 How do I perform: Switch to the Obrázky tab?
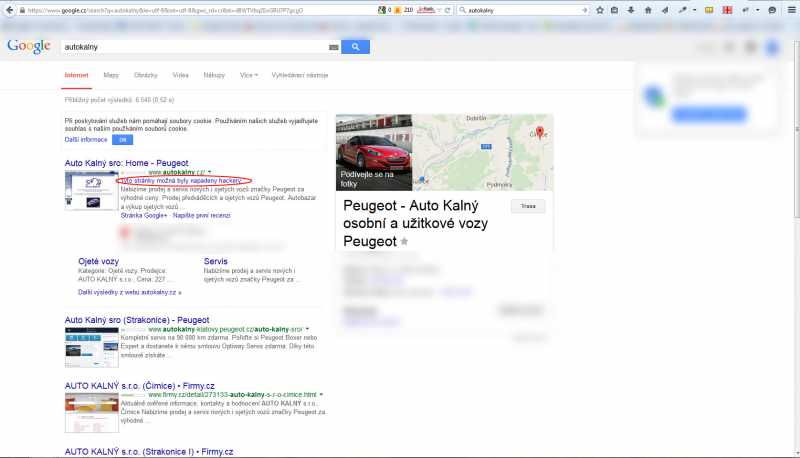pos(146,75)
